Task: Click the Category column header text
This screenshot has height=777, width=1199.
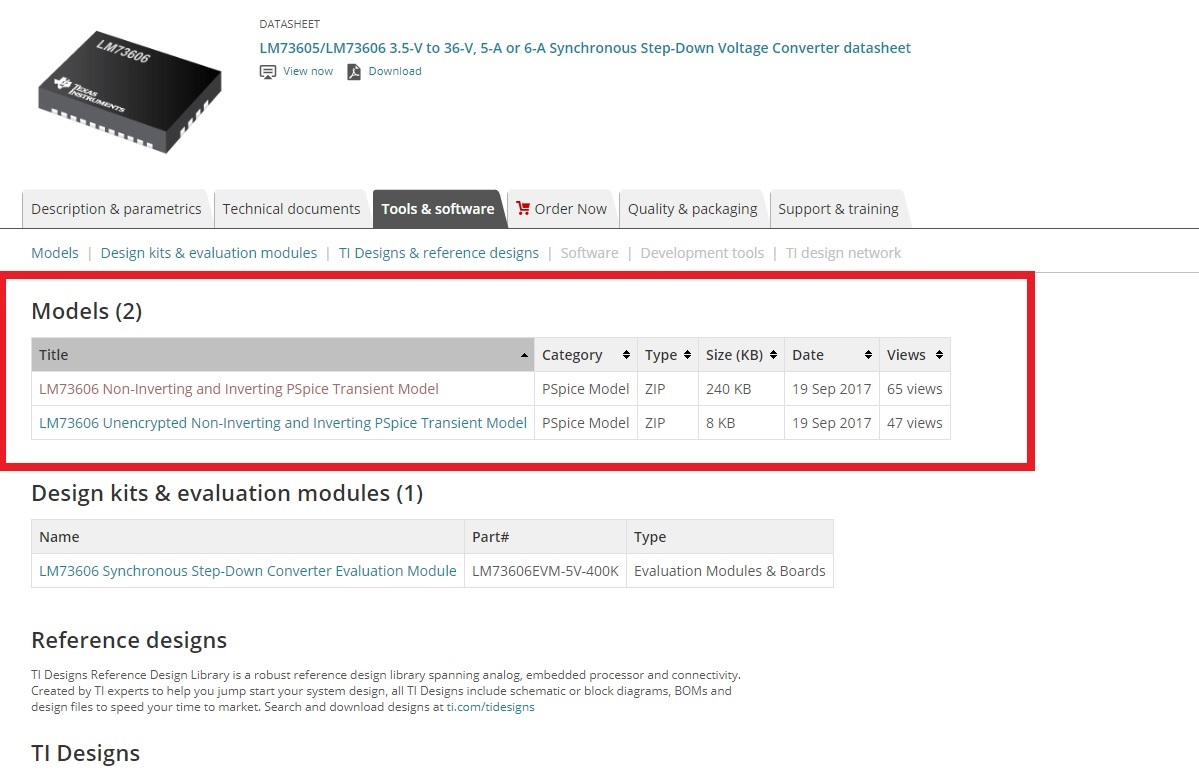Action: (x=572, y=355)
